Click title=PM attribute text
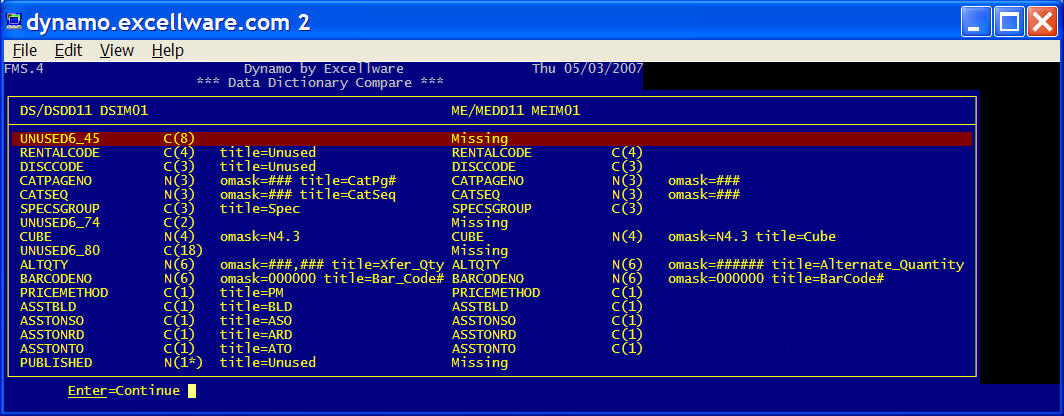The height and width of the screenshot is (416, 1064). coord(252,292)
